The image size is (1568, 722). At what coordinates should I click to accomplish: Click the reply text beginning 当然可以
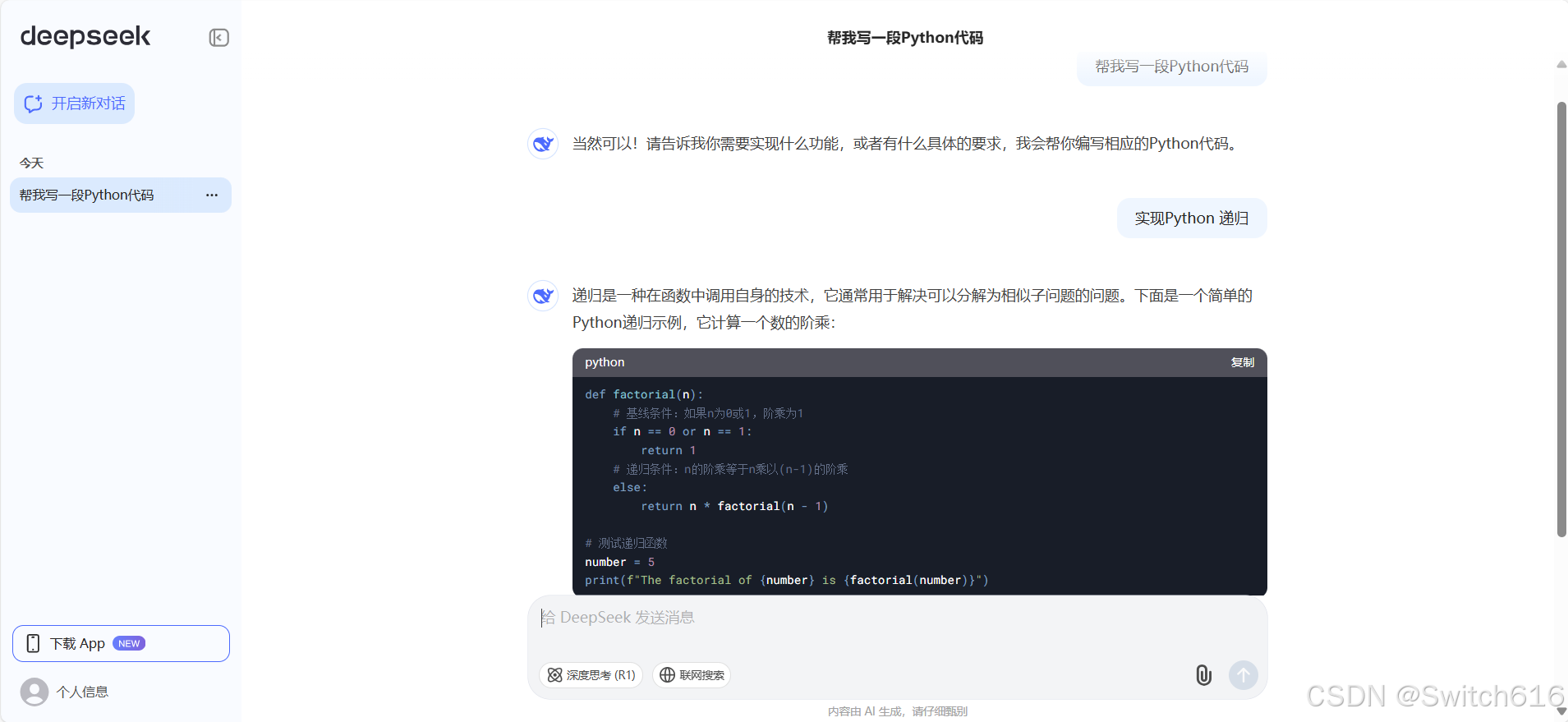click(x=908, y=144)
